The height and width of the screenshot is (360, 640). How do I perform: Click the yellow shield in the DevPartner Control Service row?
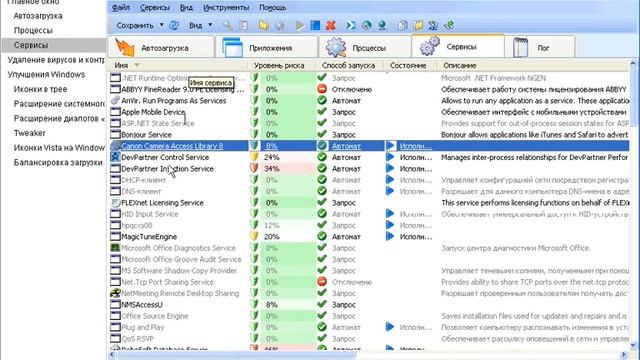[254, 157]
